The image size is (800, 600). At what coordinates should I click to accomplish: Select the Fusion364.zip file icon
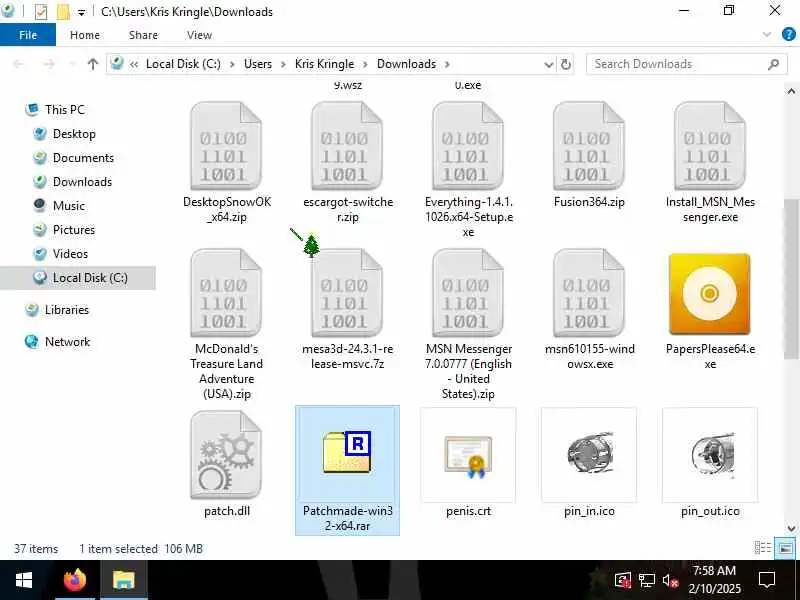tap(589, 146)
